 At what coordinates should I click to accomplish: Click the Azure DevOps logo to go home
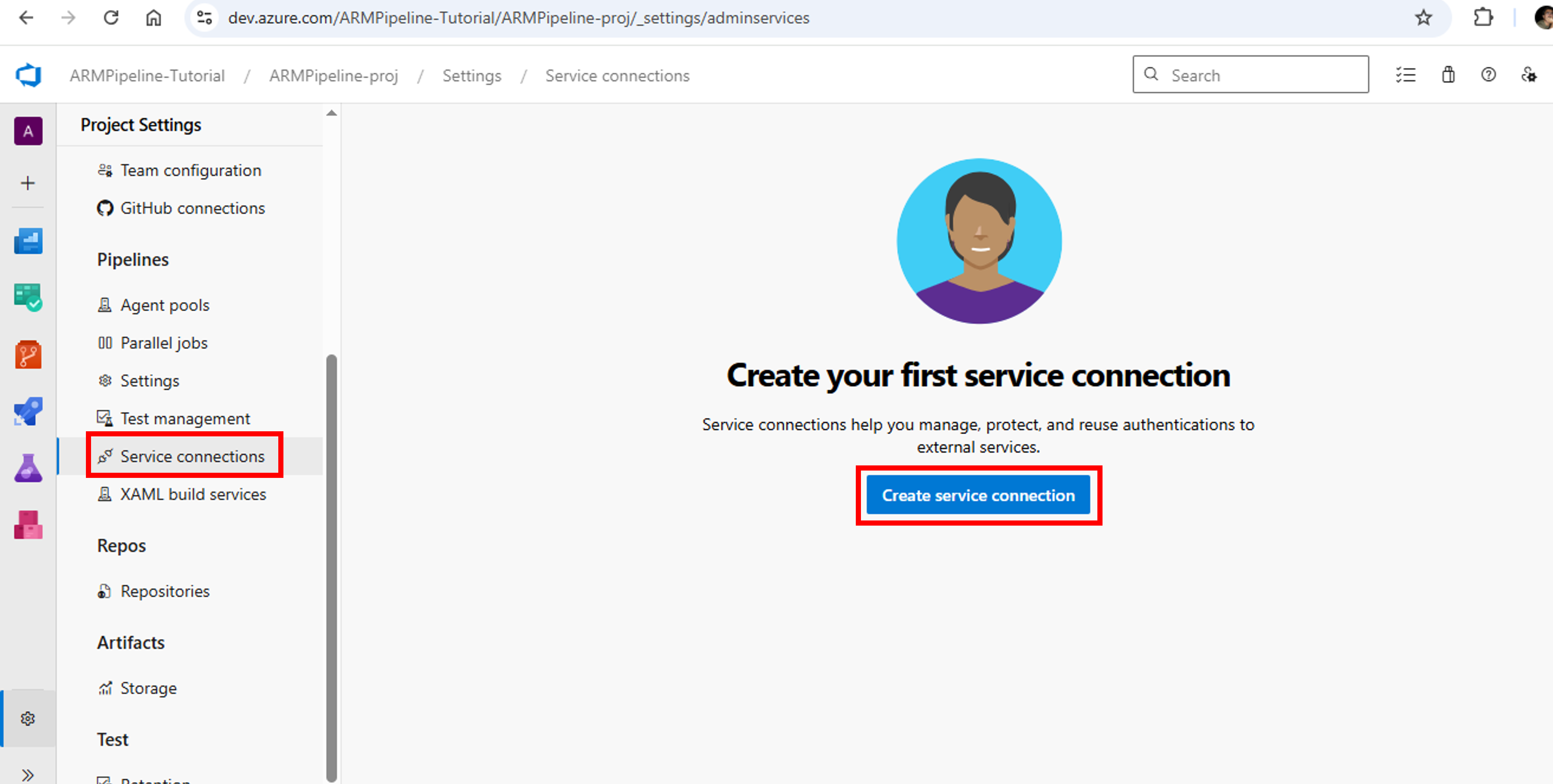(x=28, y=75)
